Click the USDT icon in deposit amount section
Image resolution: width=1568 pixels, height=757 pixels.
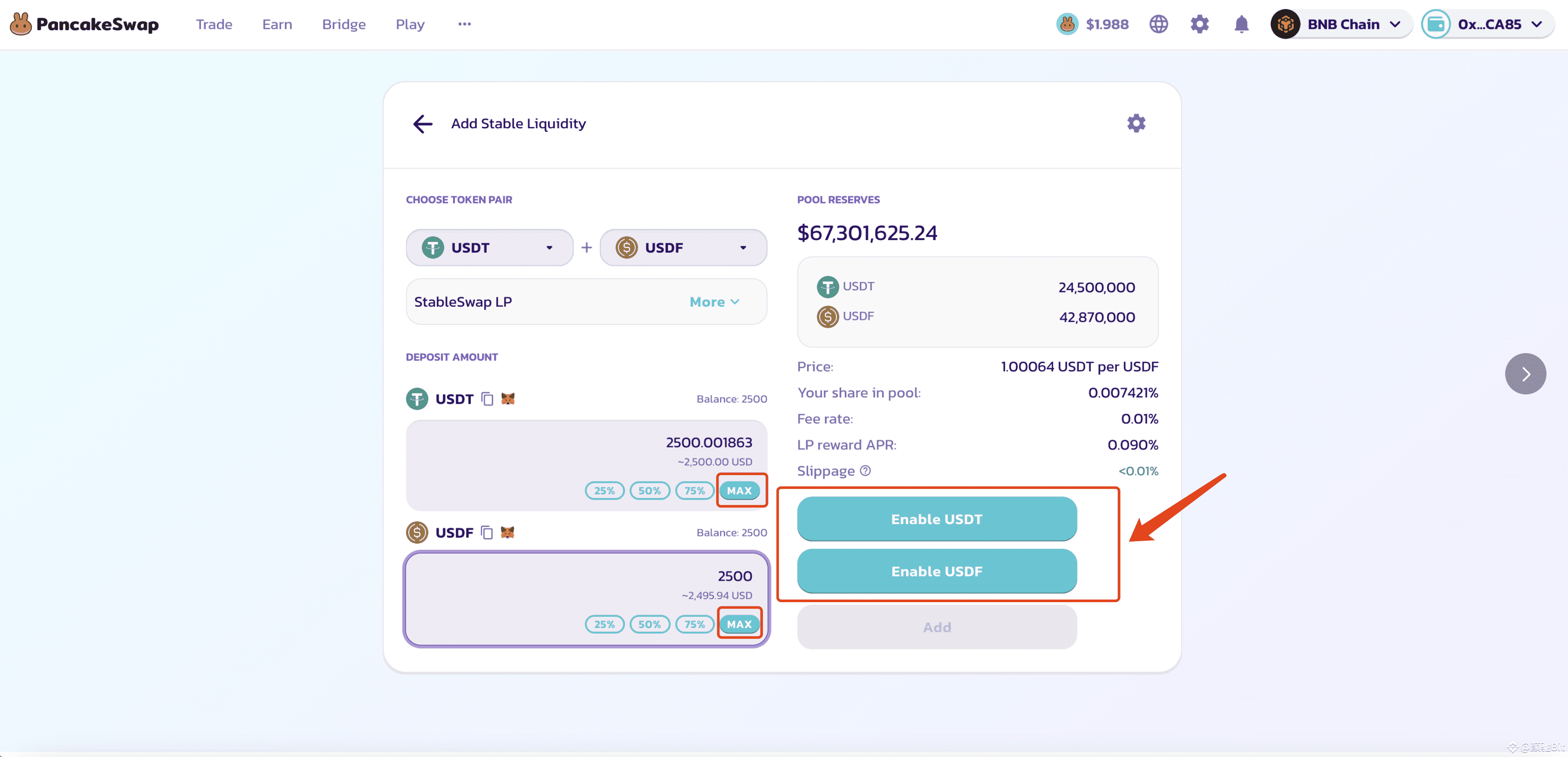417,399
